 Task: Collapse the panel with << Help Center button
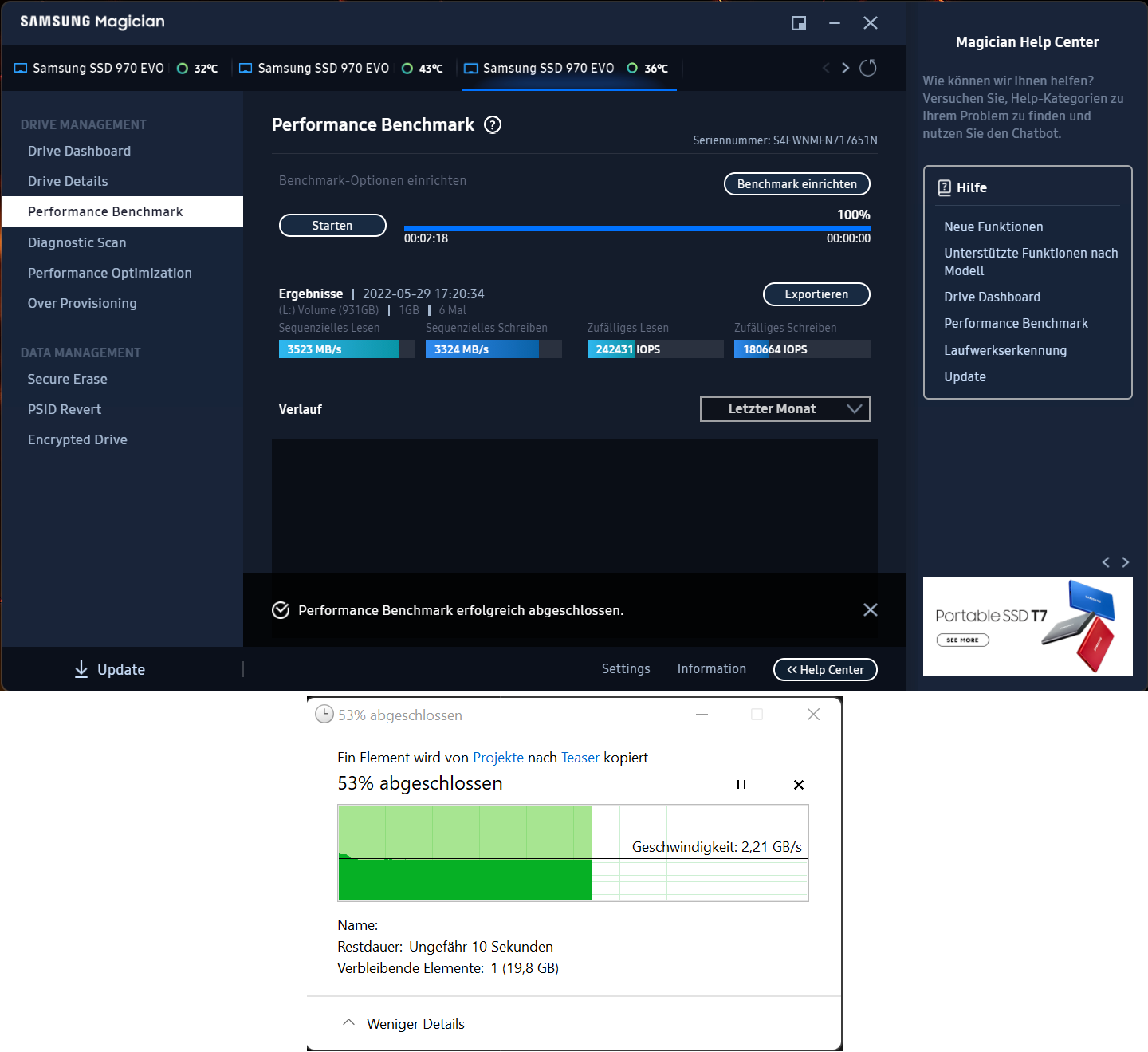point(825,670)
